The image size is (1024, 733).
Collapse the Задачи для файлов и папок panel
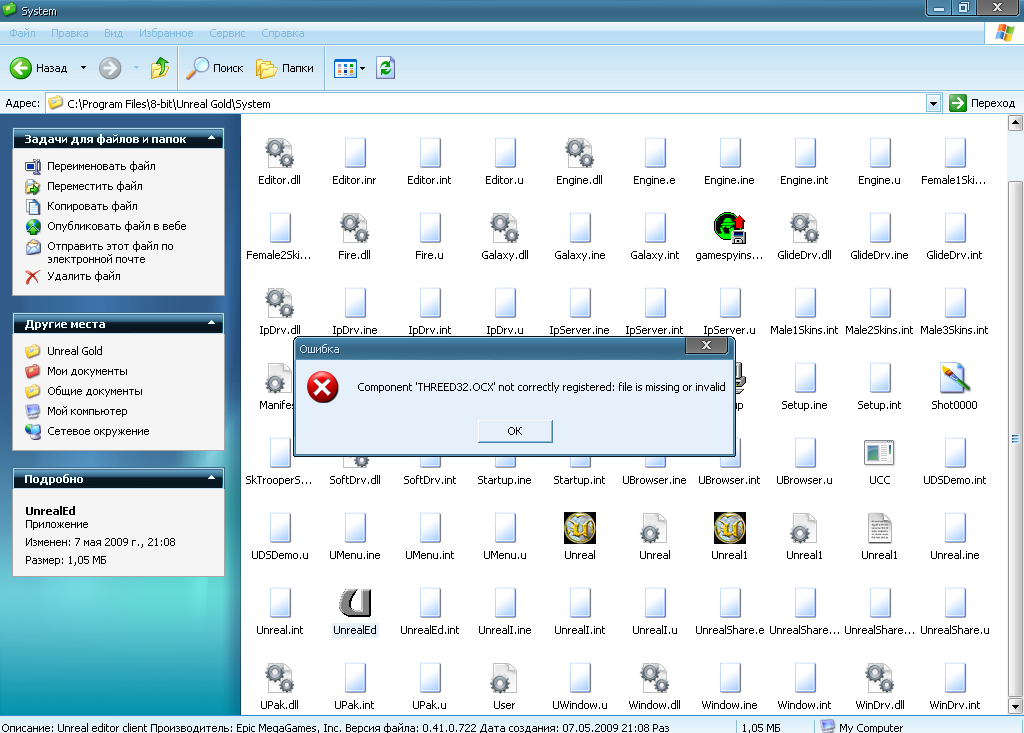(213, 139)
